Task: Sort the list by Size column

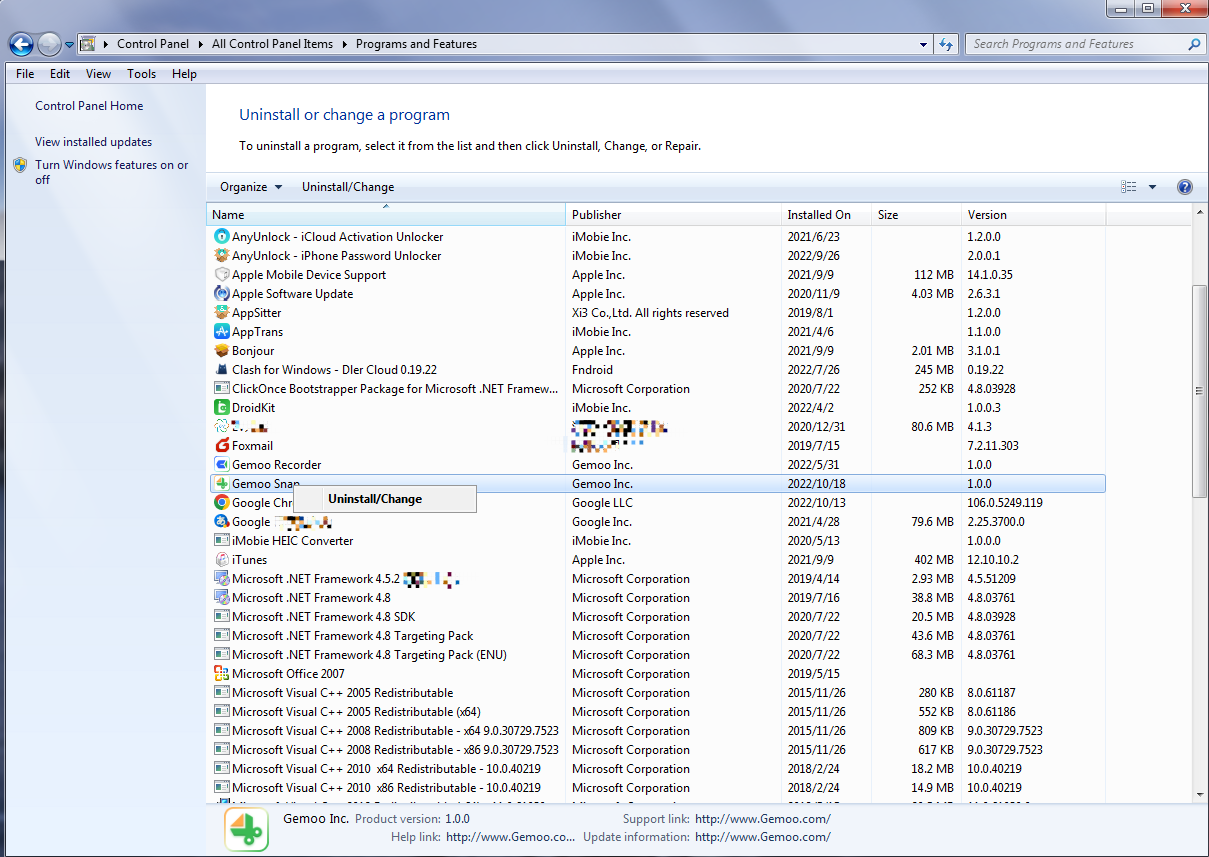Action: pos(916,215)
